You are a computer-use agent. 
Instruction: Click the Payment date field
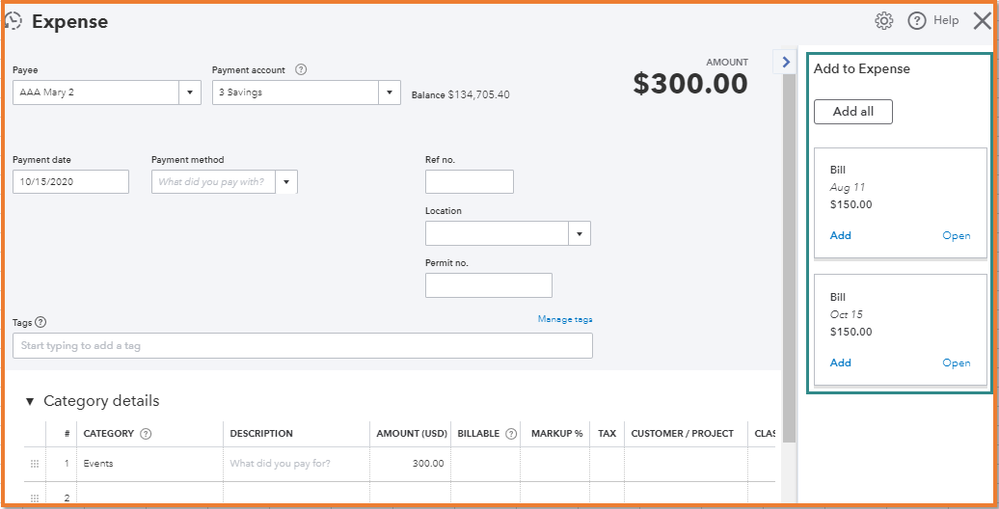(70, 182)
